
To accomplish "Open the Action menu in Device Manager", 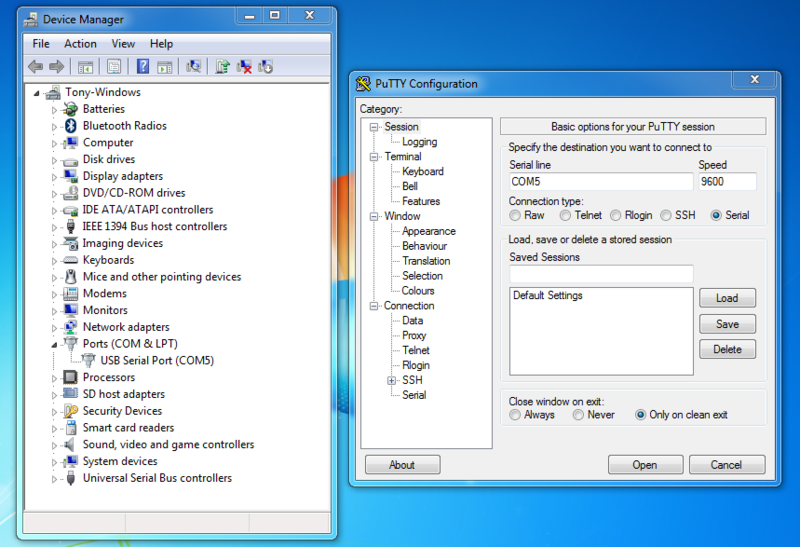I will click(80, 44).
